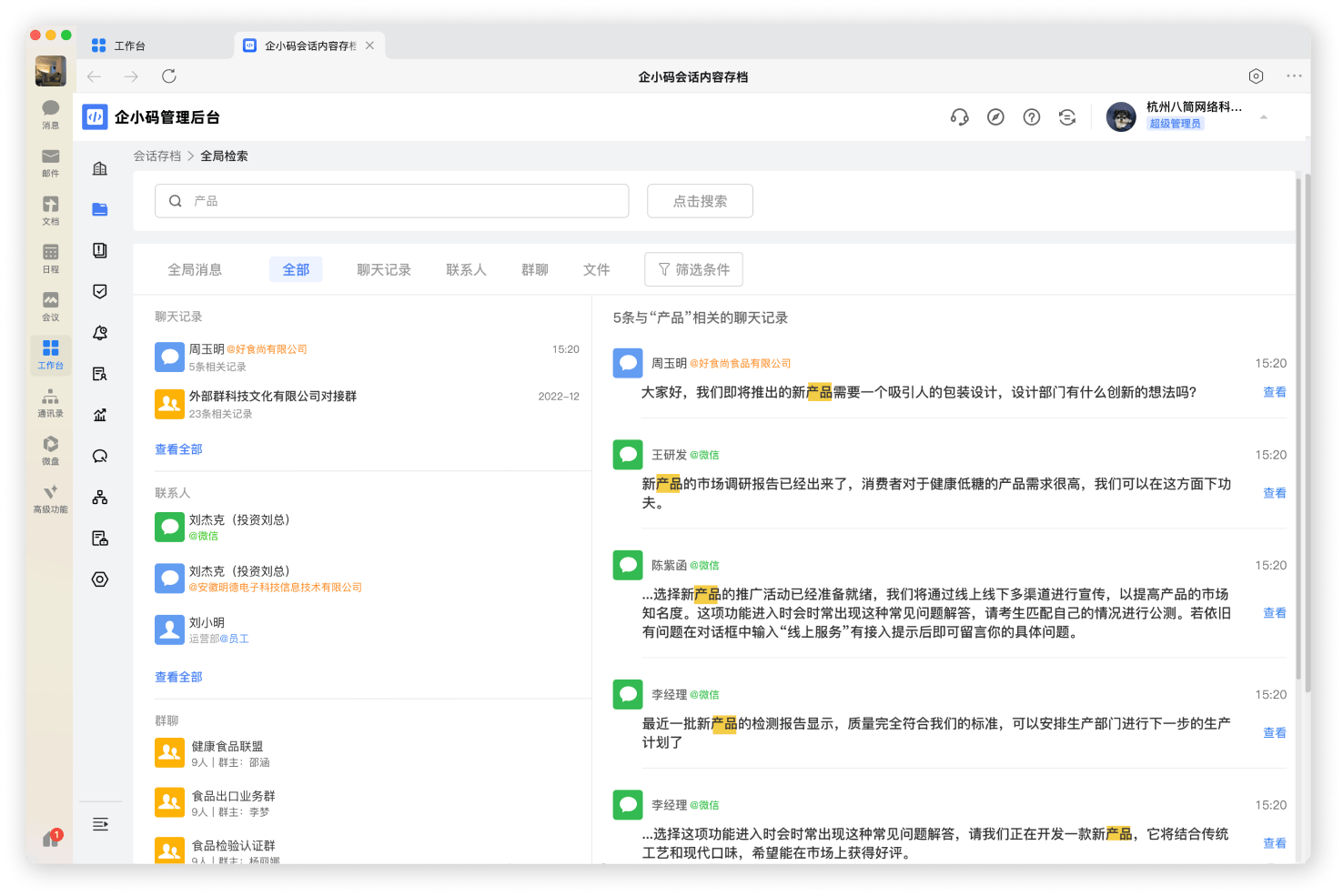Collapse the admin sidebar menu icon
1343x896 pixels.
tap(100, 824)
